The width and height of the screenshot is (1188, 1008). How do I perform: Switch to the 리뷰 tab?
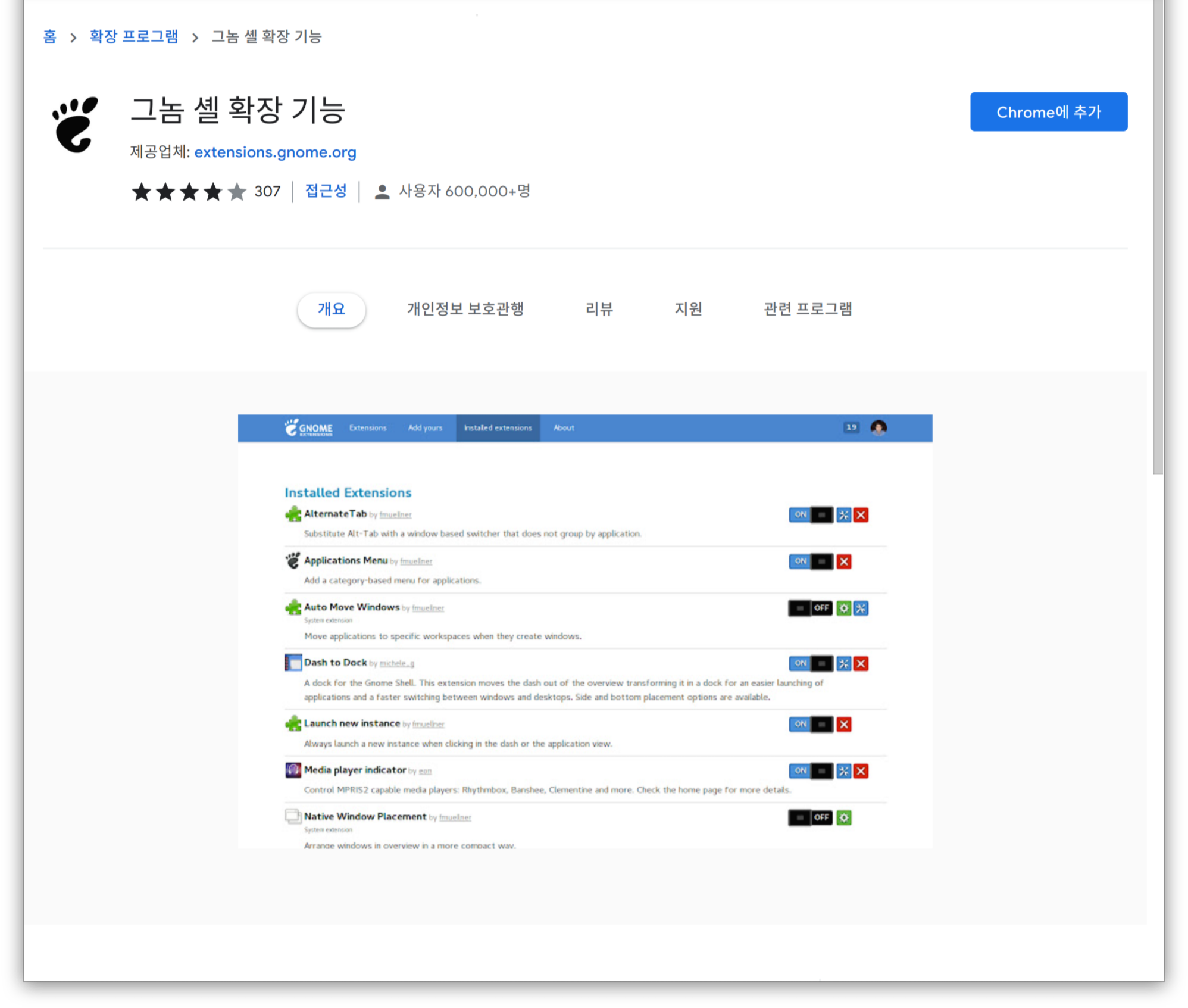(599, 309)
